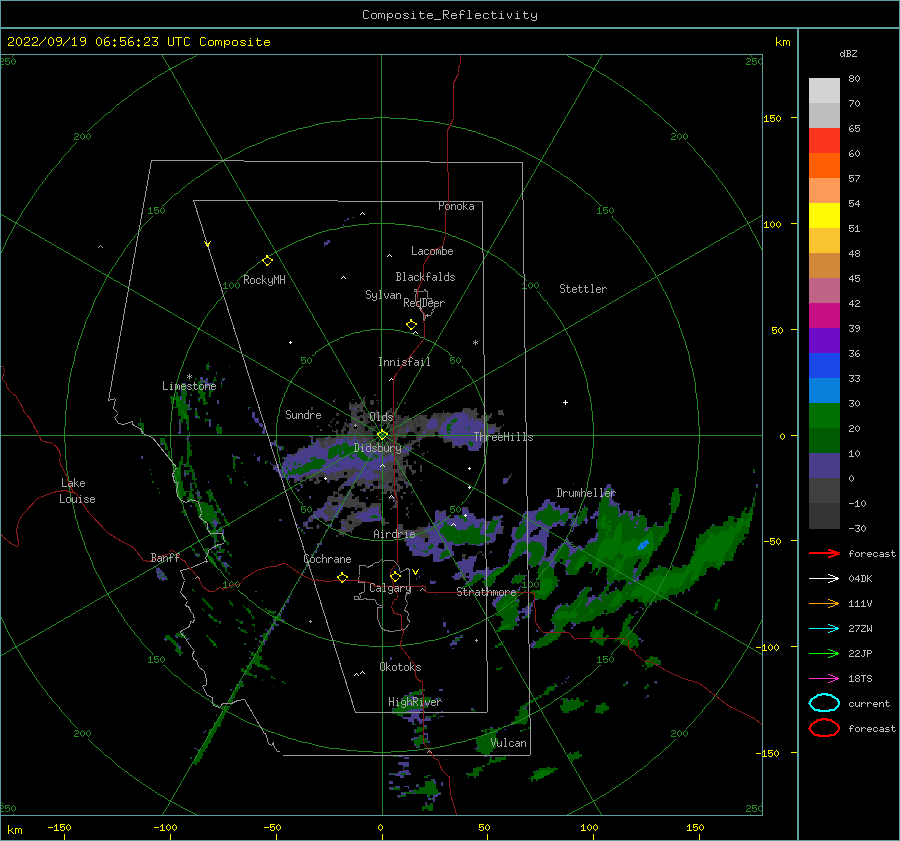Click the Didsbury label
This screenshot has width=900, height=841.
tap(378, 448)
